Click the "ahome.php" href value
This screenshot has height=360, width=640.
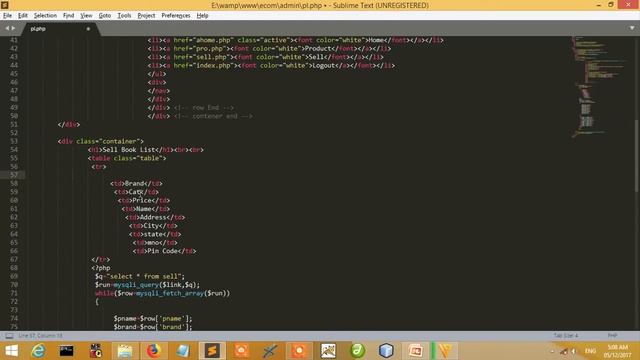[213, 40]
